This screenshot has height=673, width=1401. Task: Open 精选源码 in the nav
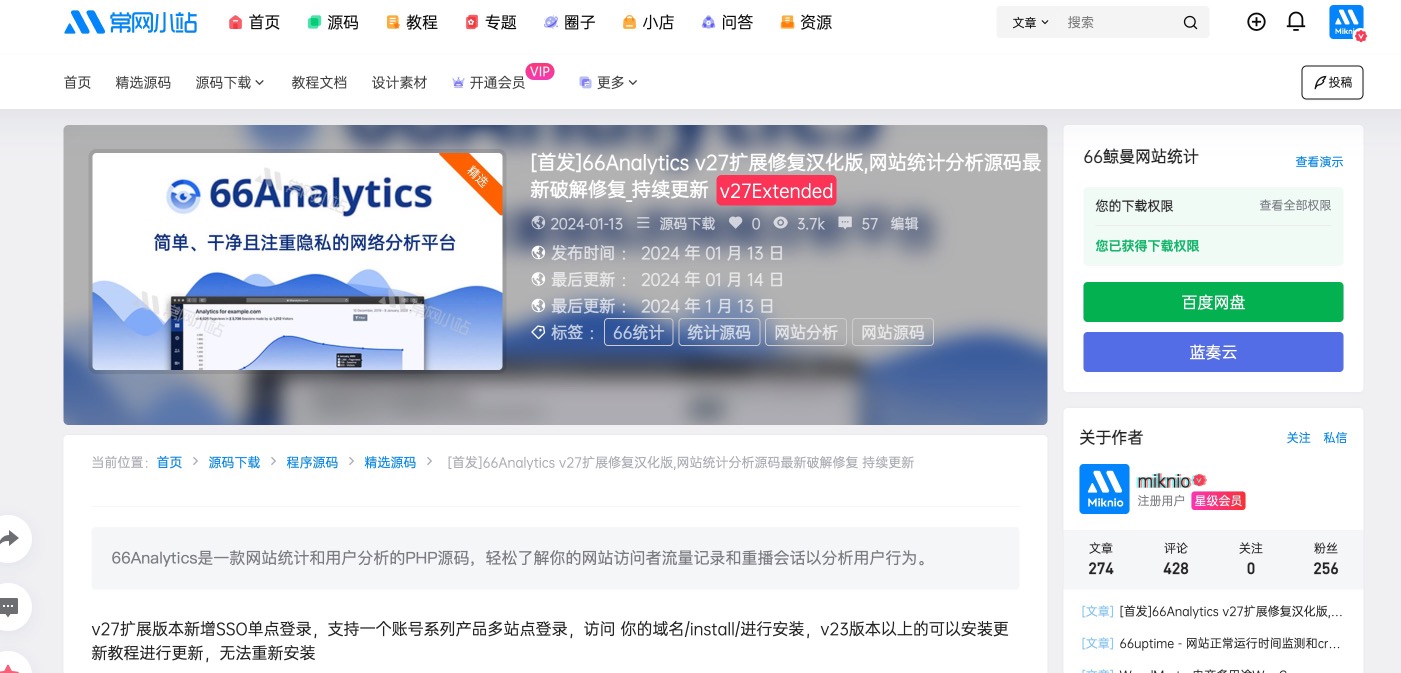(x=143, y=83)
